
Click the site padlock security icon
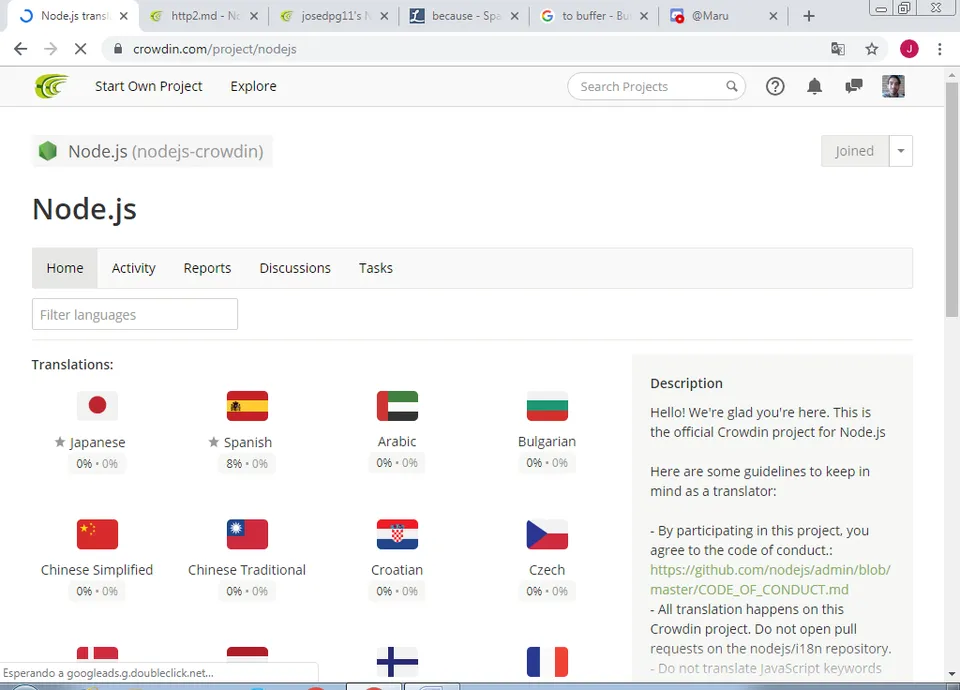point(118,49)
